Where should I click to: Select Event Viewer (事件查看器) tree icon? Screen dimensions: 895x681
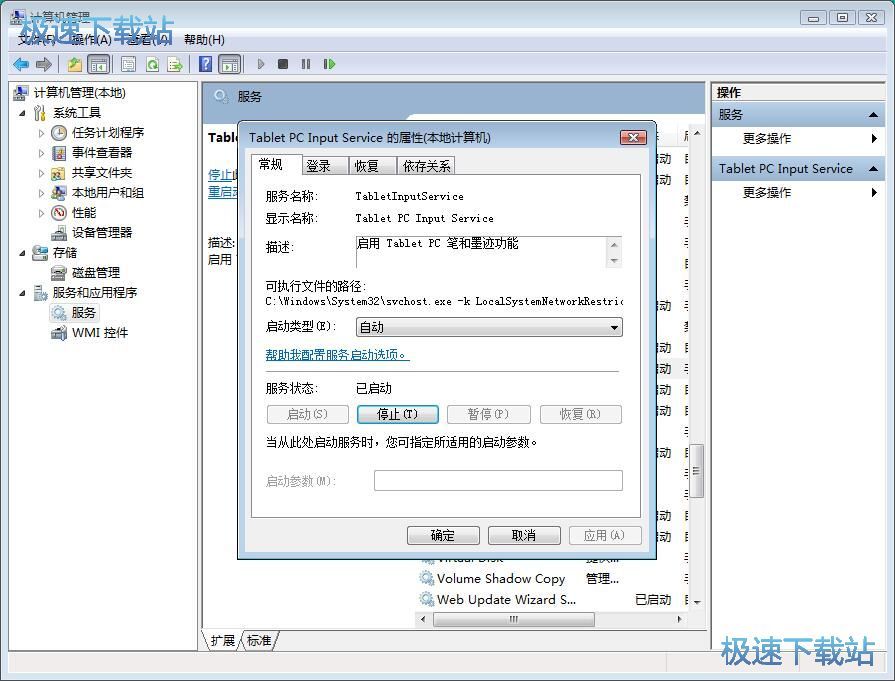point(59,153)
